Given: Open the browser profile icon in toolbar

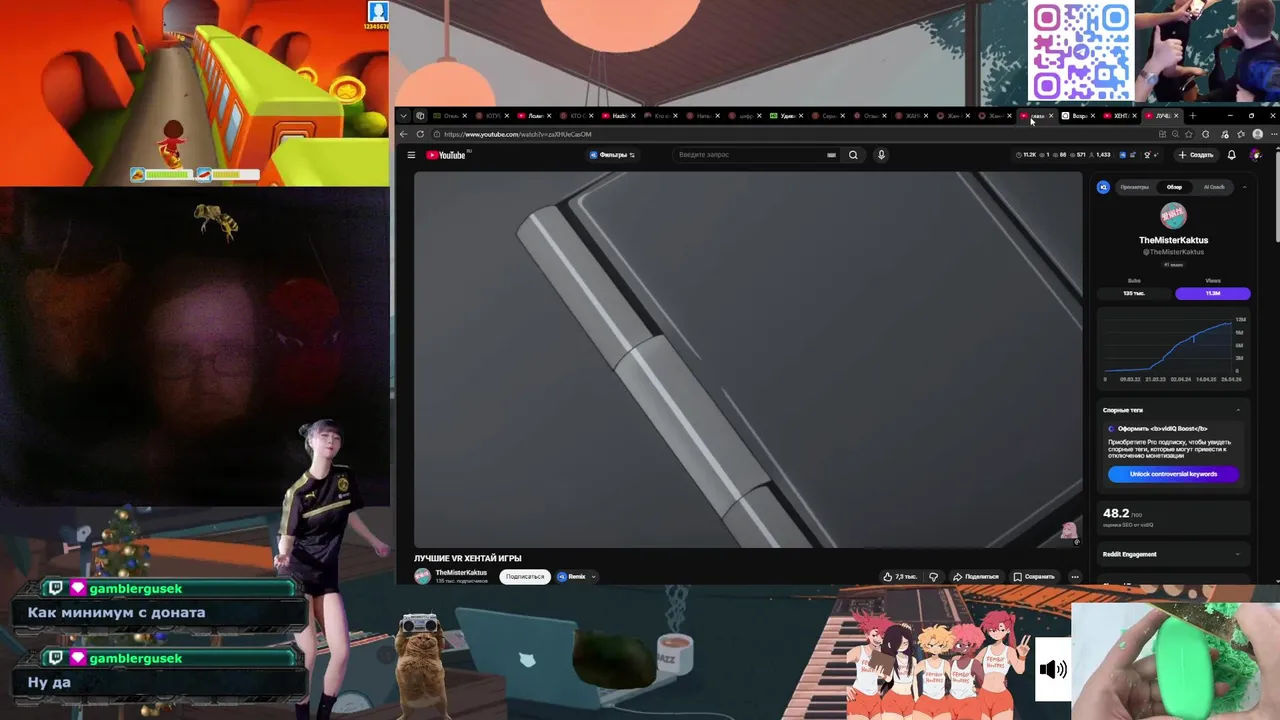Looking at the screenshot, I should (1257, 134).
